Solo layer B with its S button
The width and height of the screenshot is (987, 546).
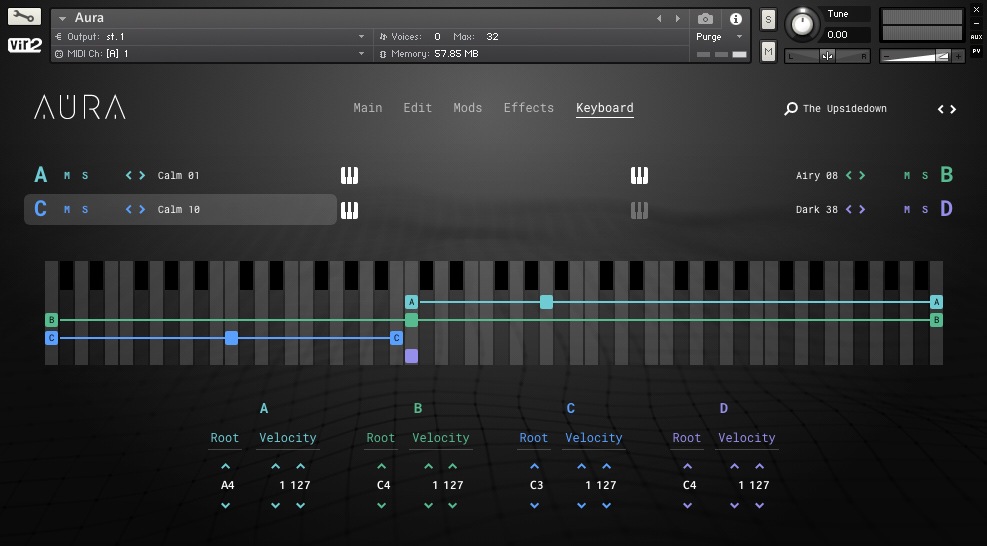click(x=925, y=176)
